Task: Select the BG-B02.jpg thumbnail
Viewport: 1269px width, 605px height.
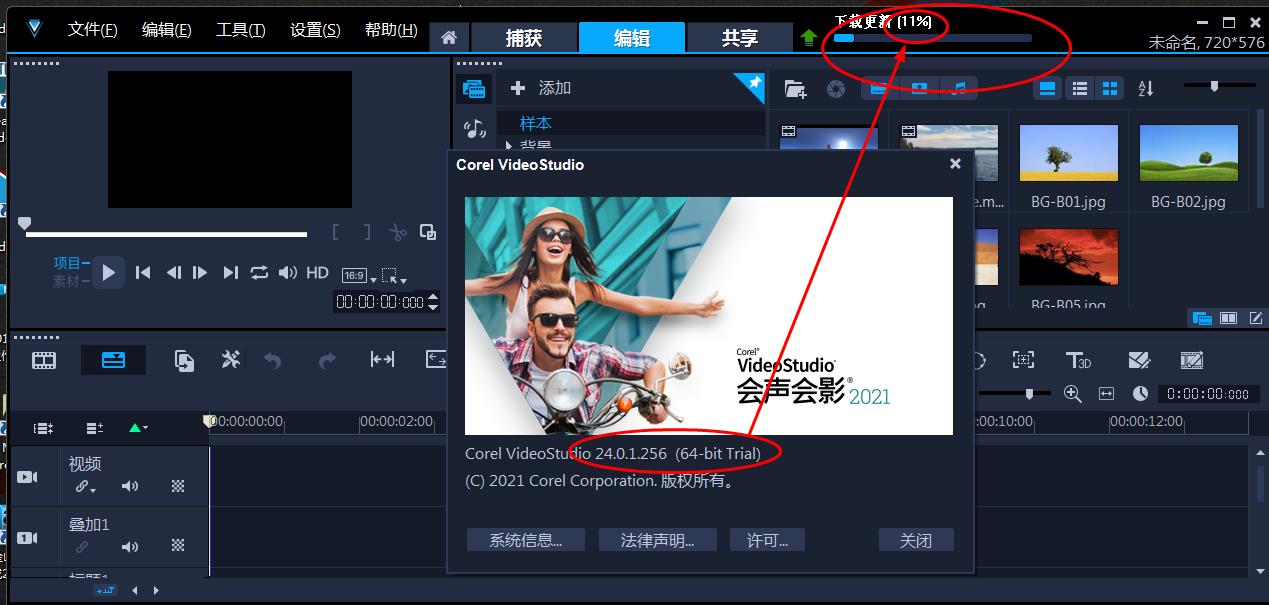Action: pyautogui.click(x=1188, y=153)
